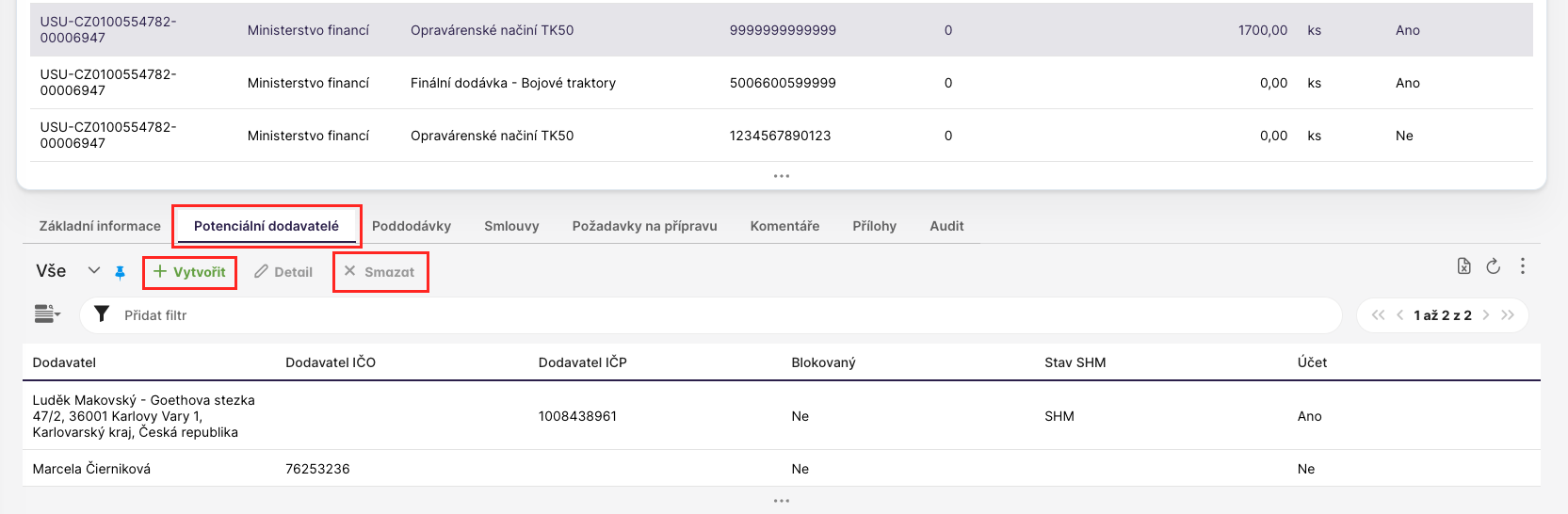Image resolution: width=1568 pixels, height=514 pixels.
Task: Refresh the suppliers list
Action: (x=1493, y=266)
